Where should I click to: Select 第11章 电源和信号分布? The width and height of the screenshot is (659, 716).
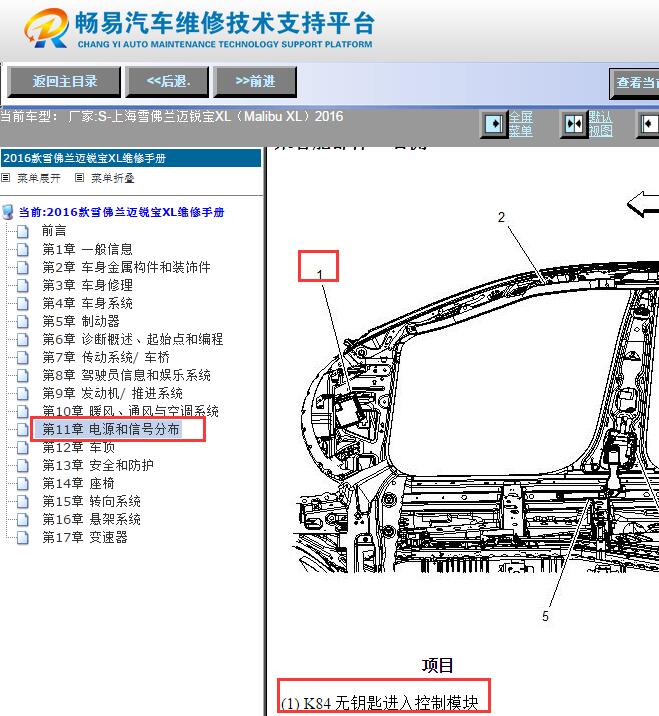[x=111, y=429]
